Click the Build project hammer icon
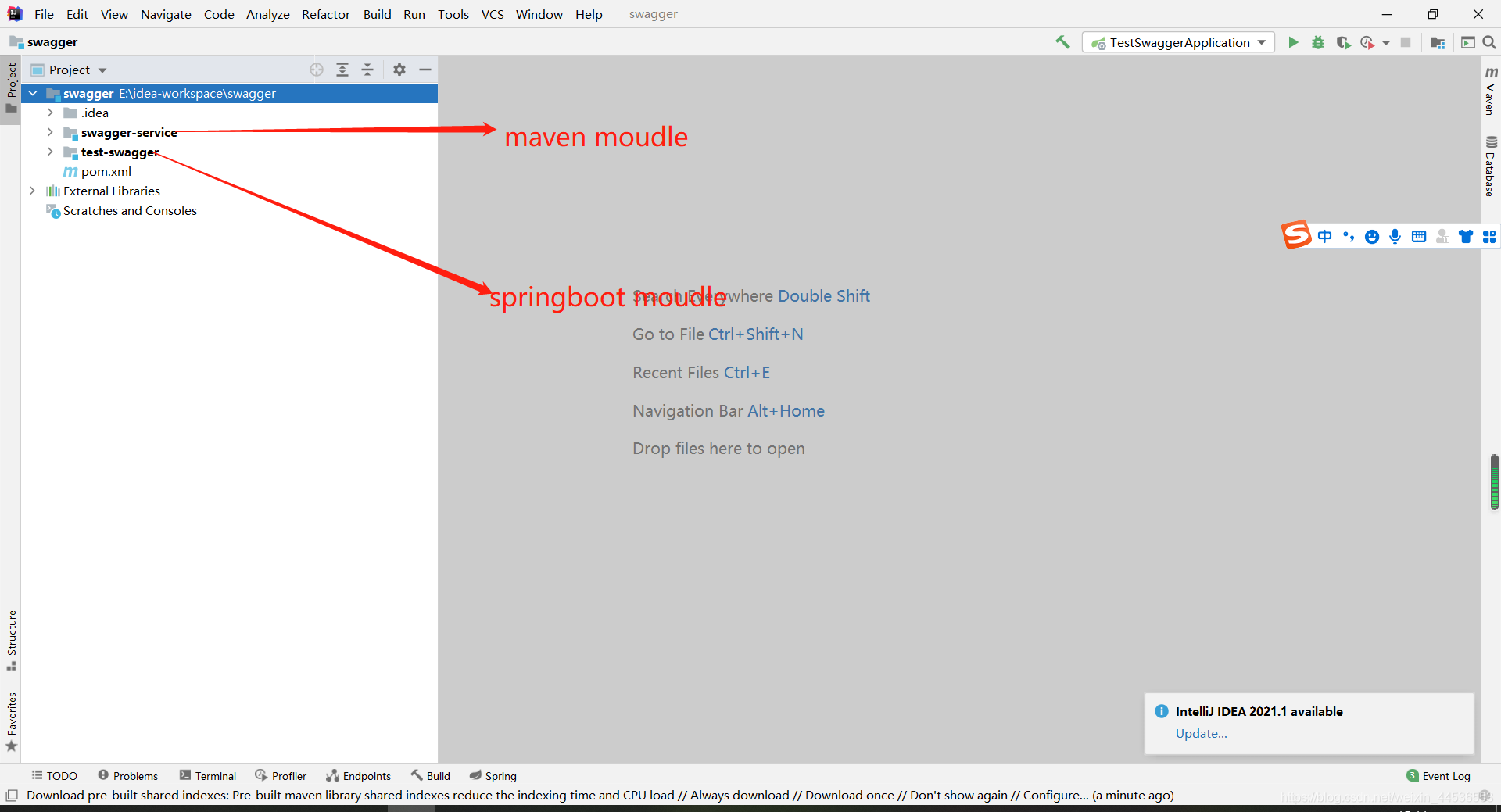The image size is (1501, 812). point(1062,42)
